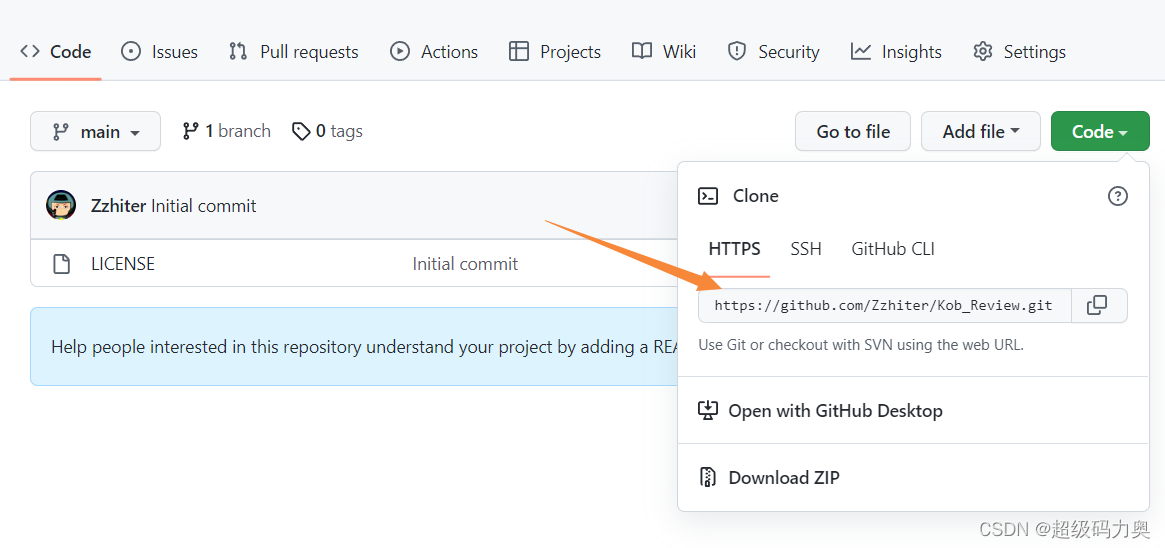
Task: Click the branch icon in main button
Action: pos(60,132)
